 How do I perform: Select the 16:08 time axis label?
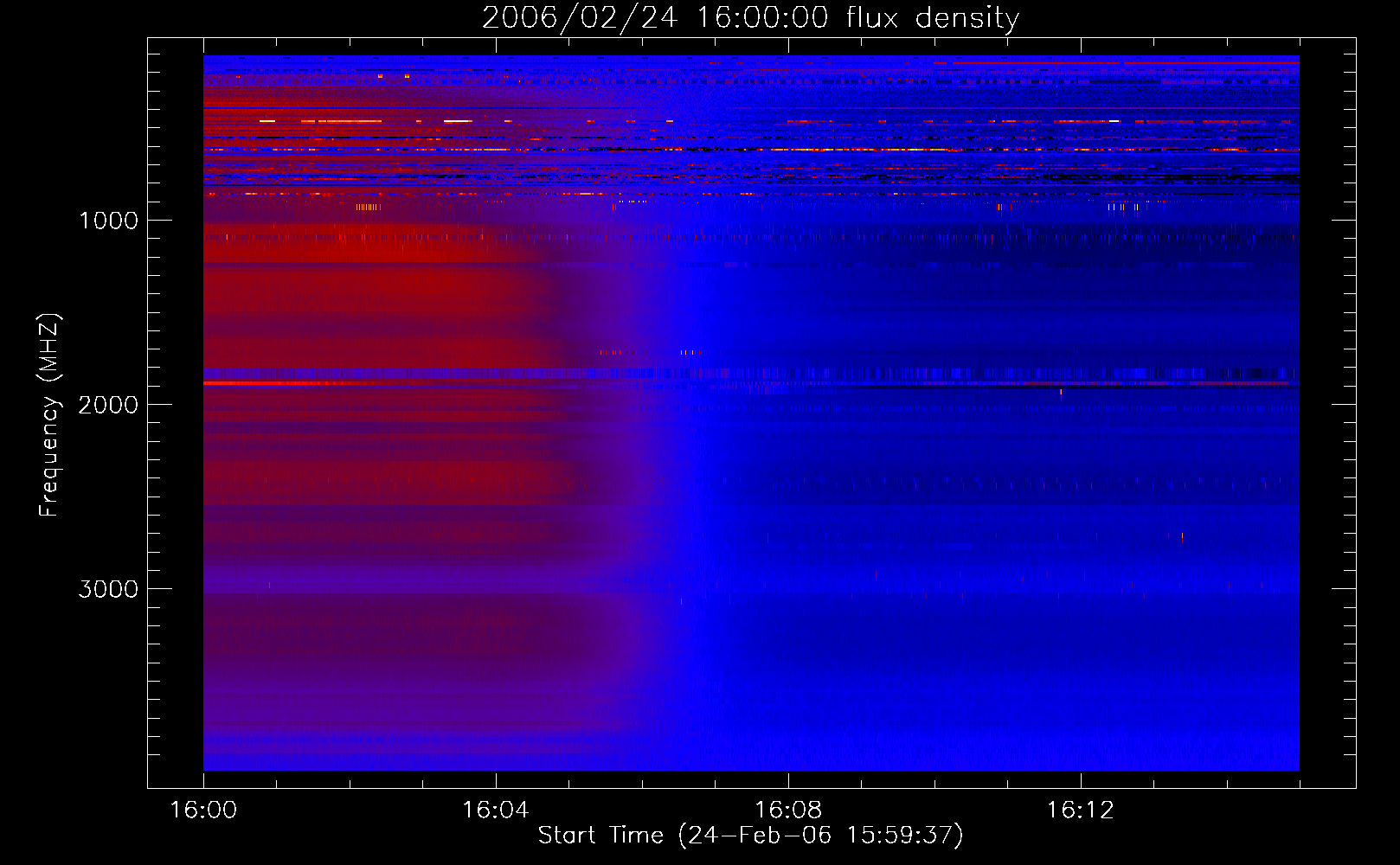coord(788,811)
